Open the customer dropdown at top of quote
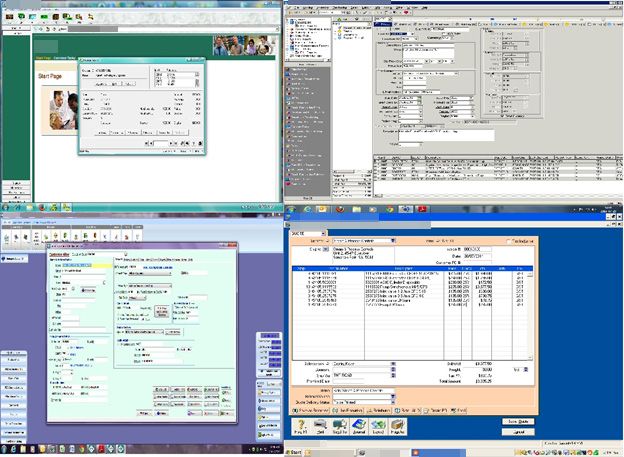This screenshot has height=457, width=624. [394, 242]
